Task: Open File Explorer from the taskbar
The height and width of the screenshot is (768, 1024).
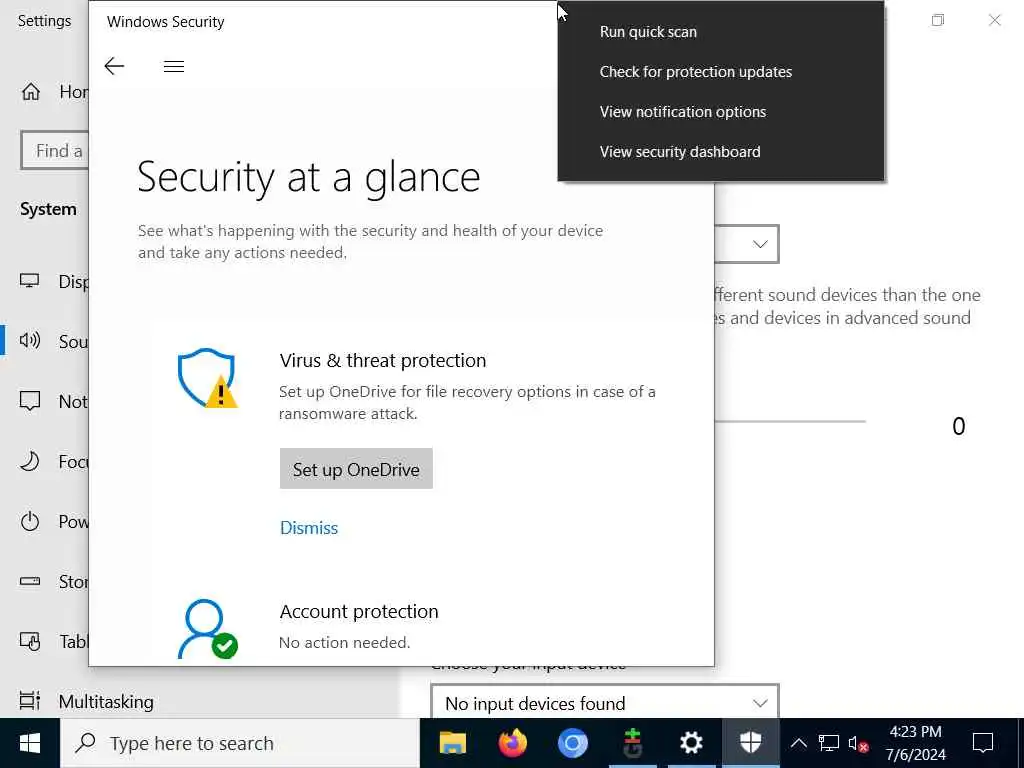Action: coord(453,743)
